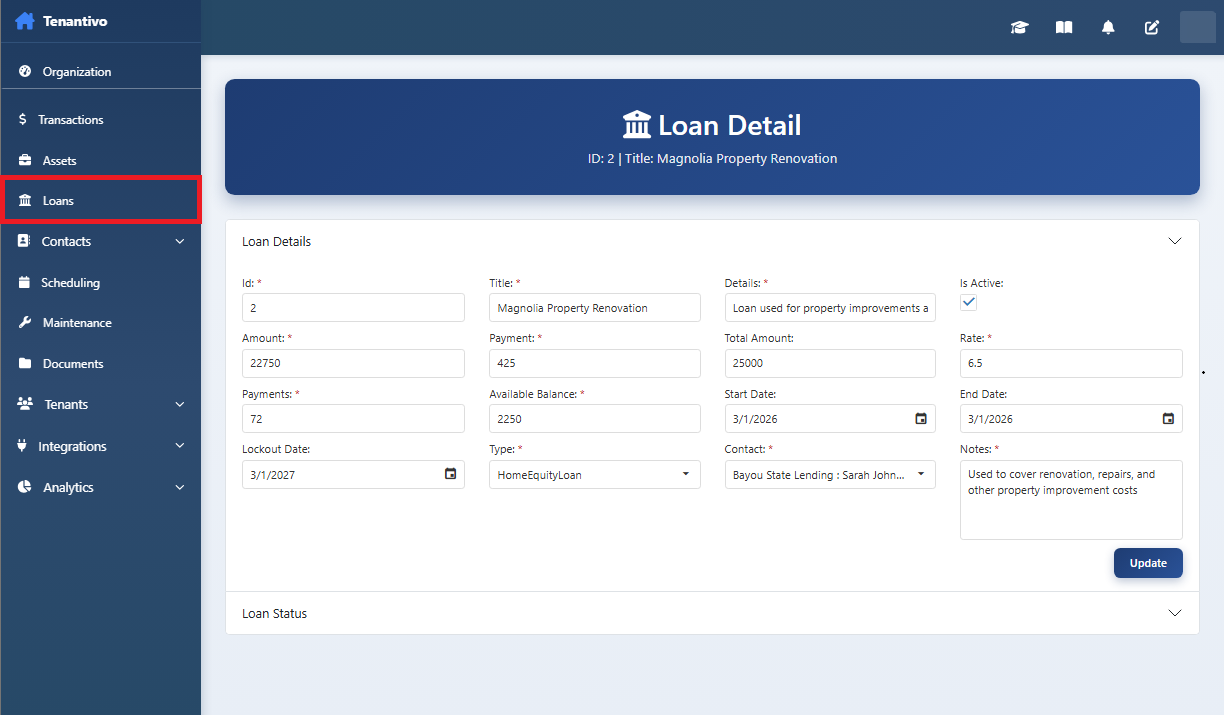
Task: Open the graduation cap tutorials icon
Action: [1019, 28]
